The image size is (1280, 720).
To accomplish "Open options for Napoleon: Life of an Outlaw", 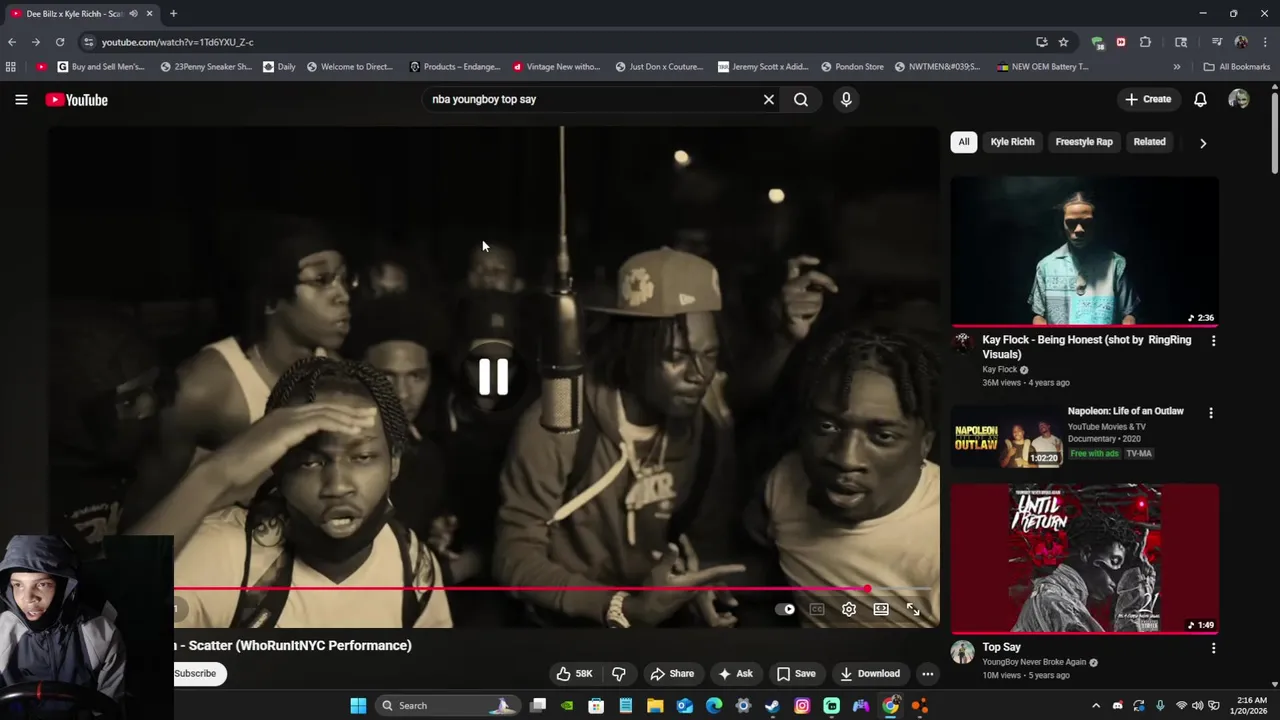I will coord(1211,413).
